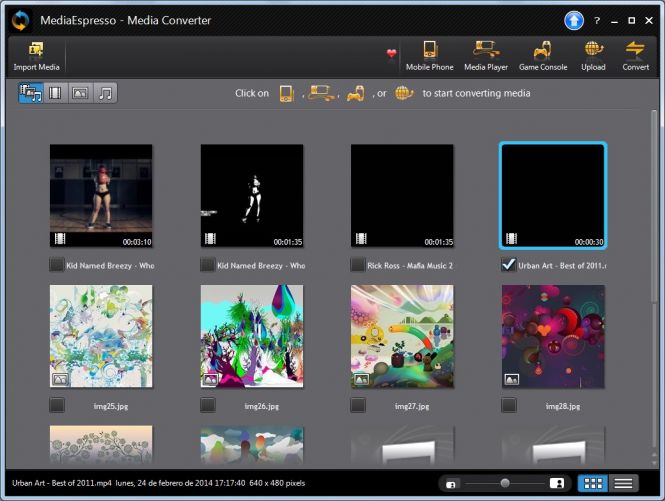This screenshot has height=501, width=665.
Task: Click the larger thumbnails icon
Action: (557, 483)
